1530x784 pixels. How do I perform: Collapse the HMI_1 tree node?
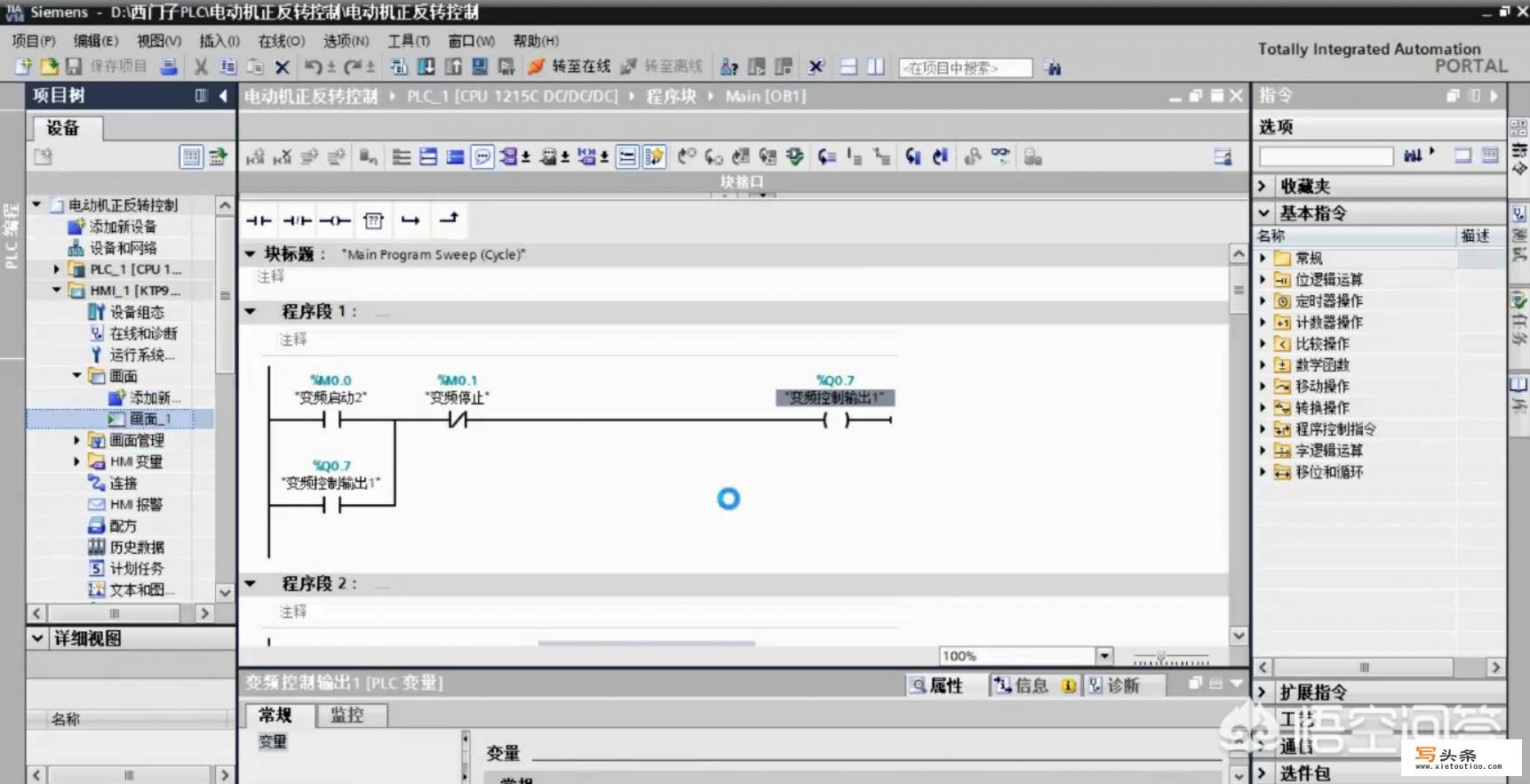[x=57, y=290]
